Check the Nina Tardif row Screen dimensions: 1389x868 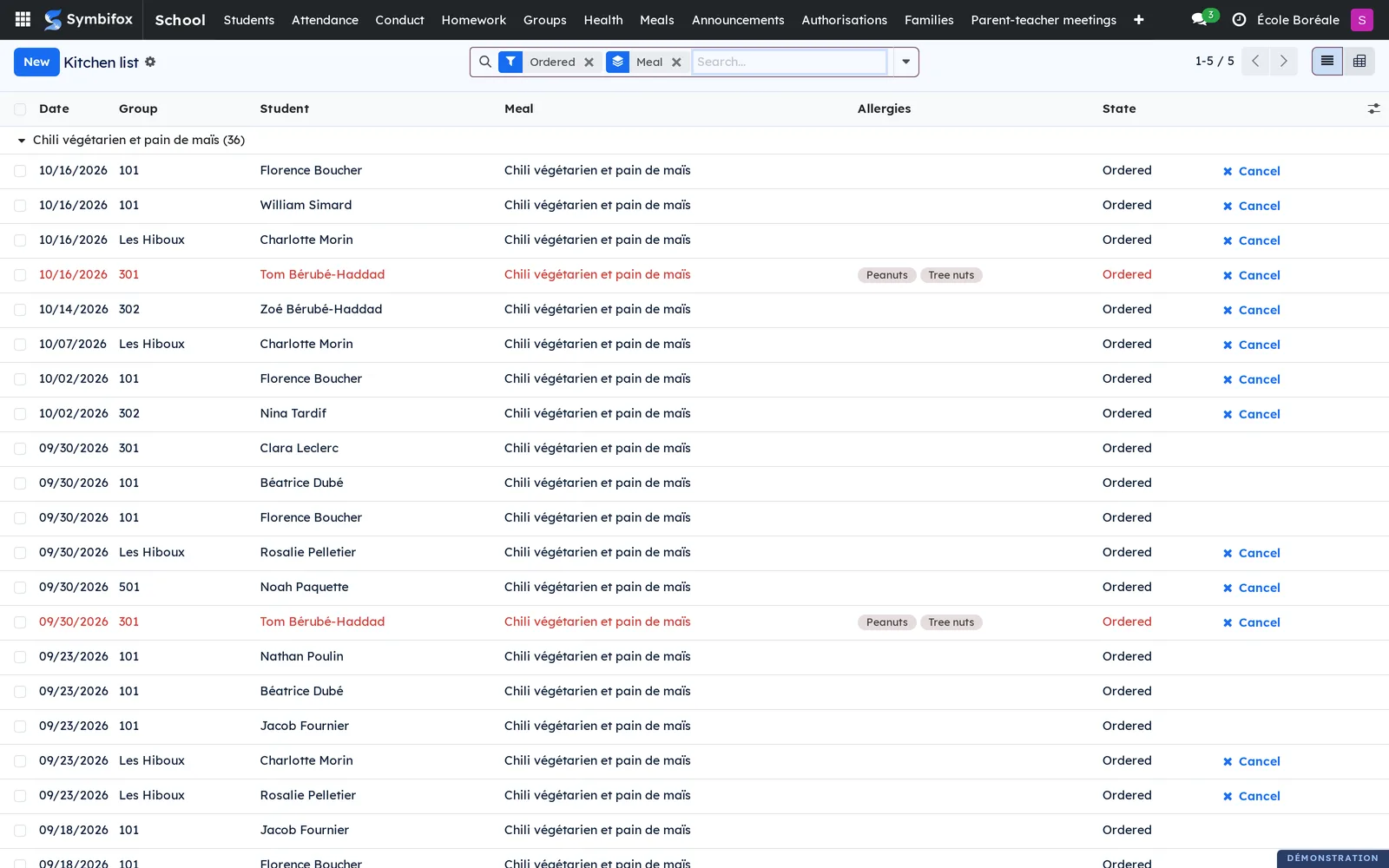(x=20, y=414)
